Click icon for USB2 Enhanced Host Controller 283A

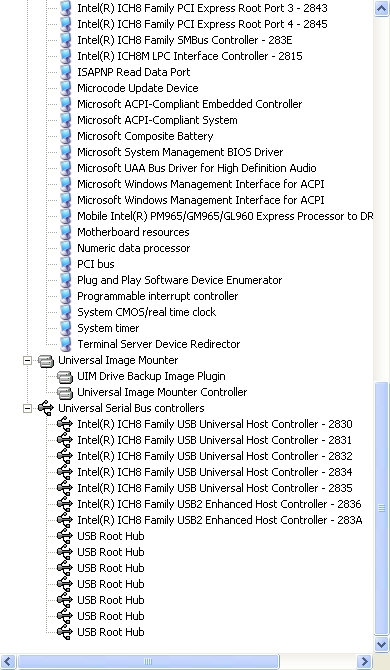pos(65,520)
